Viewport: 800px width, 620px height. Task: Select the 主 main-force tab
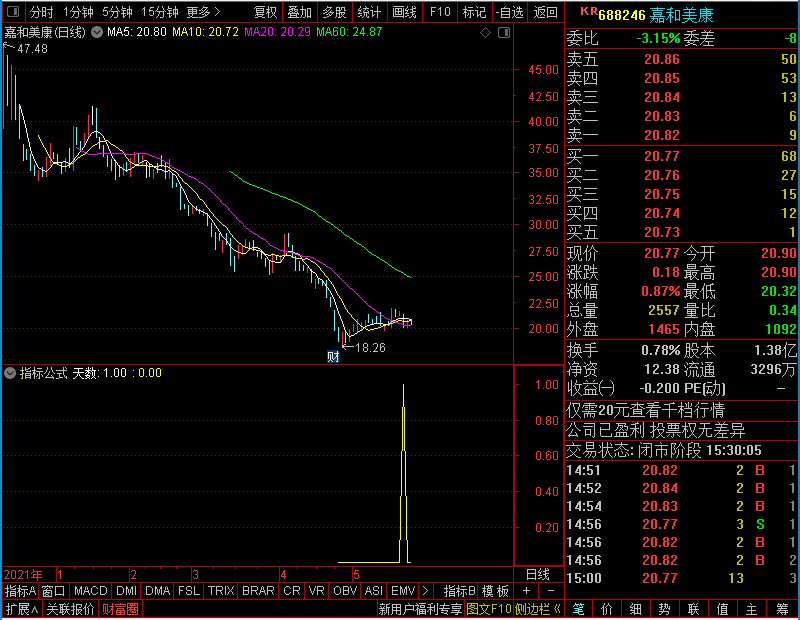point(752,609)
